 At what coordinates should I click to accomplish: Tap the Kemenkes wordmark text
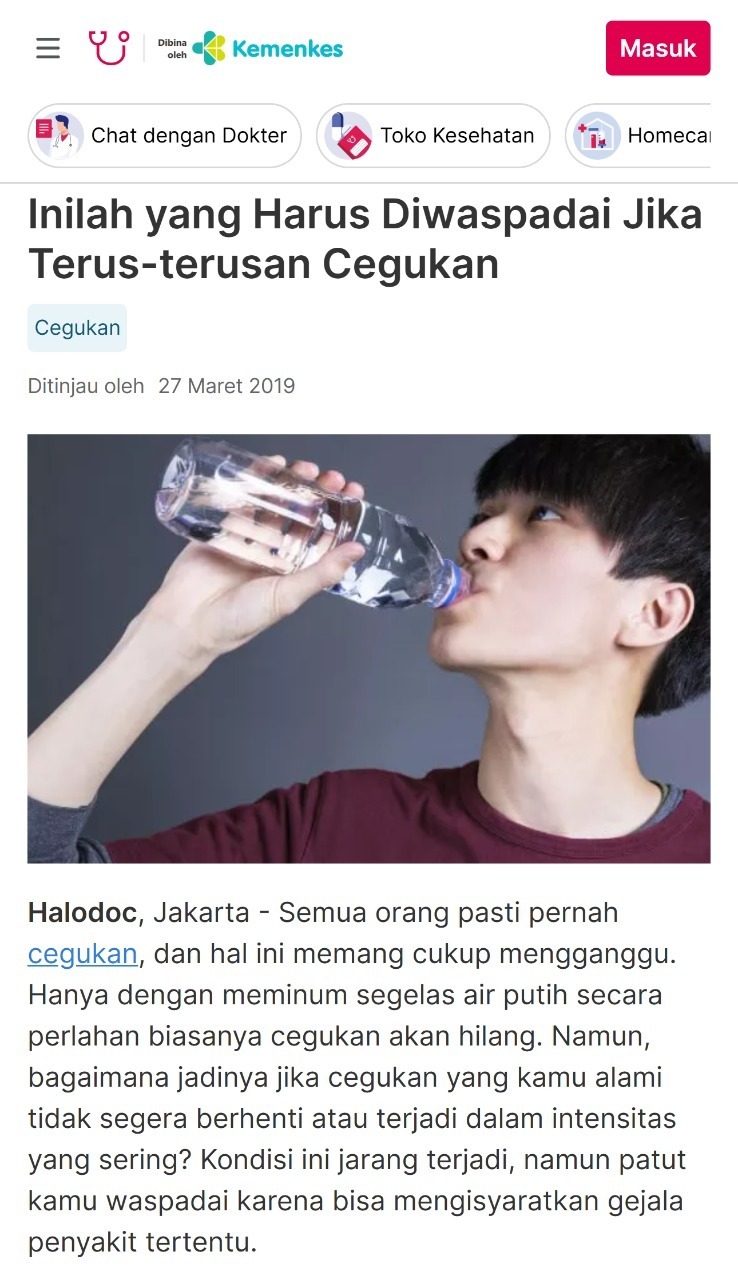(288, 48)
